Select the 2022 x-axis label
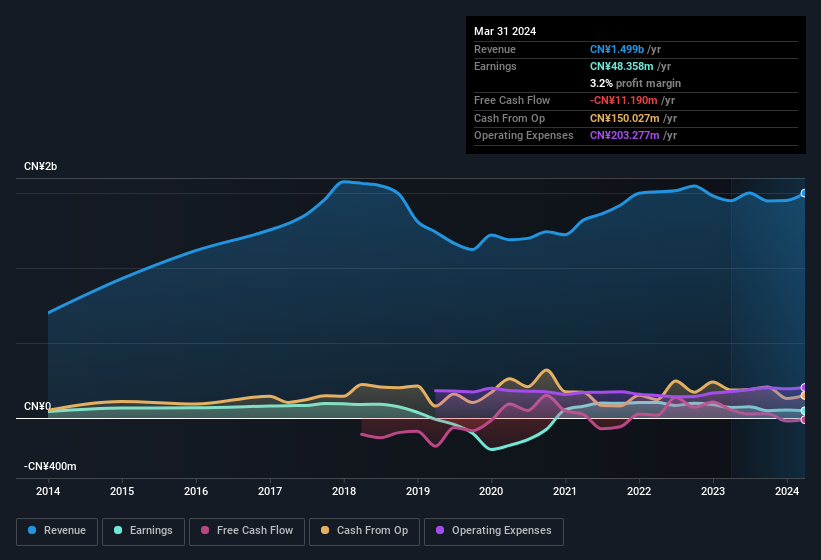821x560 pixels. pyautogui.click(x=639, y=491)
